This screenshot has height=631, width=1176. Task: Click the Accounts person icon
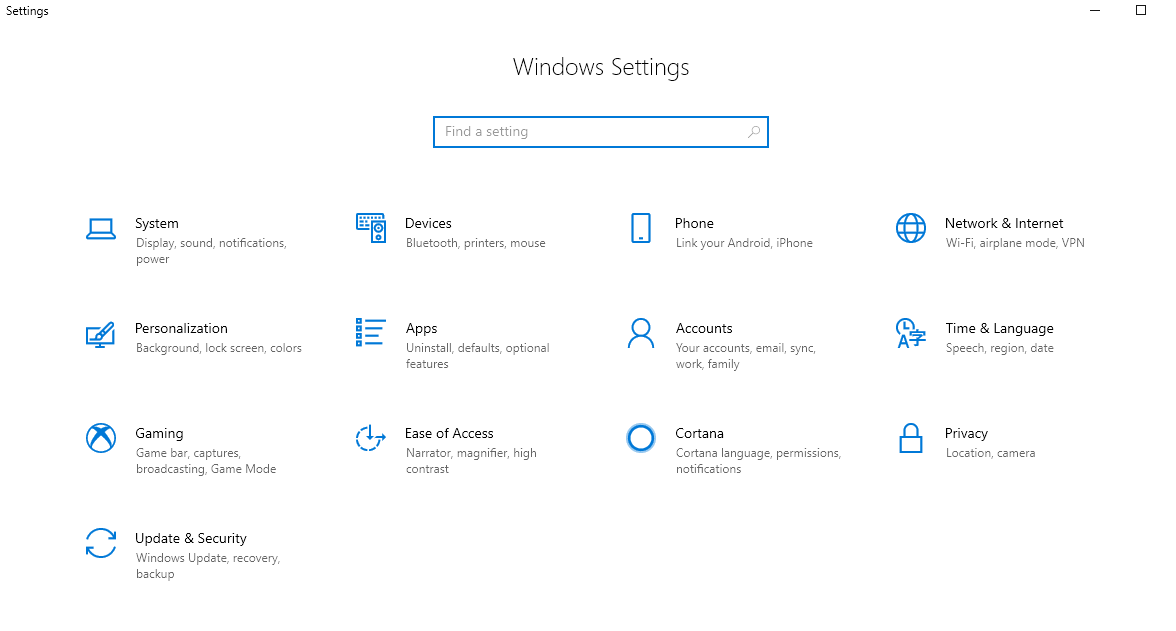640,333
